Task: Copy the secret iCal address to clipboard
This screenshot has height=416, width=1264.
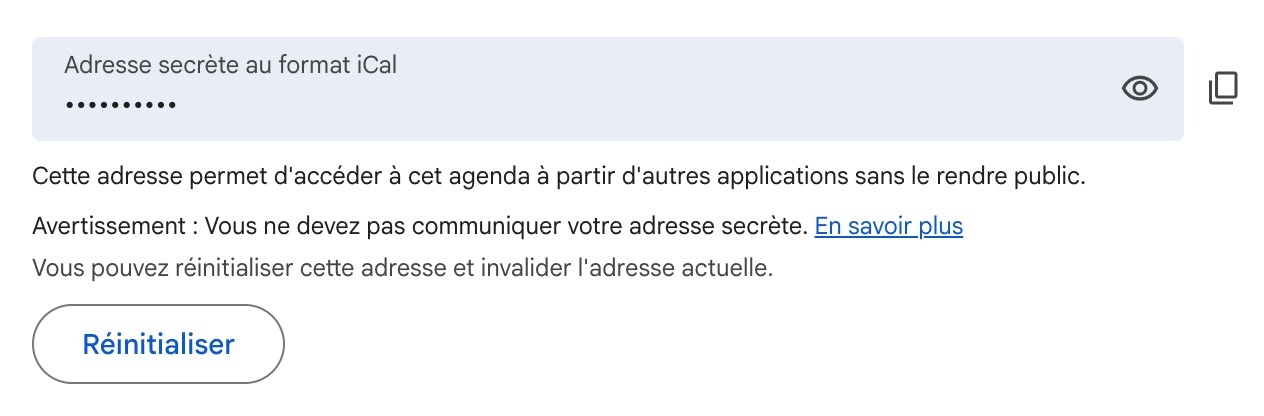Action: click(x=1223, y=88)
